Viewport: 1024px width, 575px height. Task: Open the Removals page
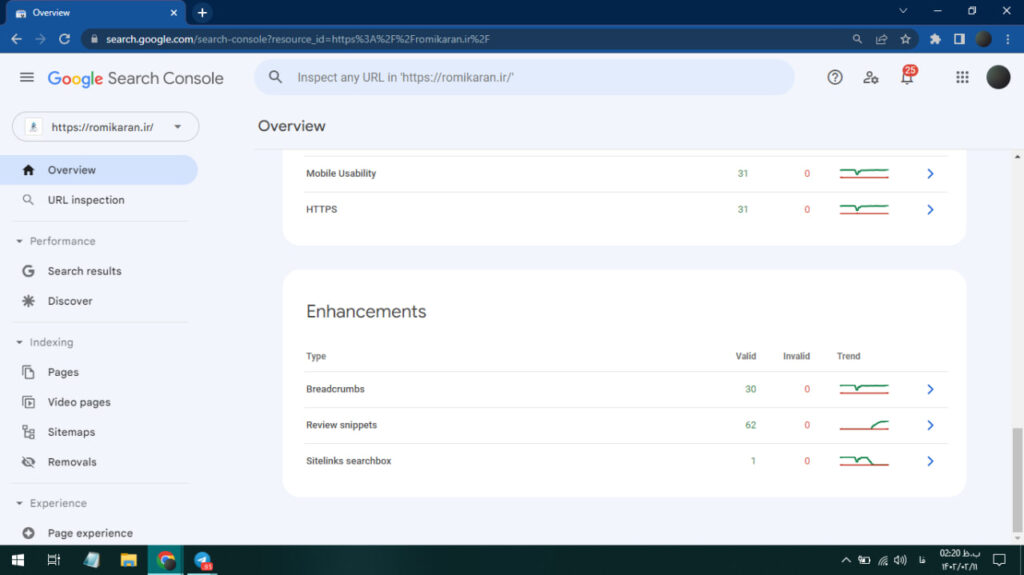72,463
